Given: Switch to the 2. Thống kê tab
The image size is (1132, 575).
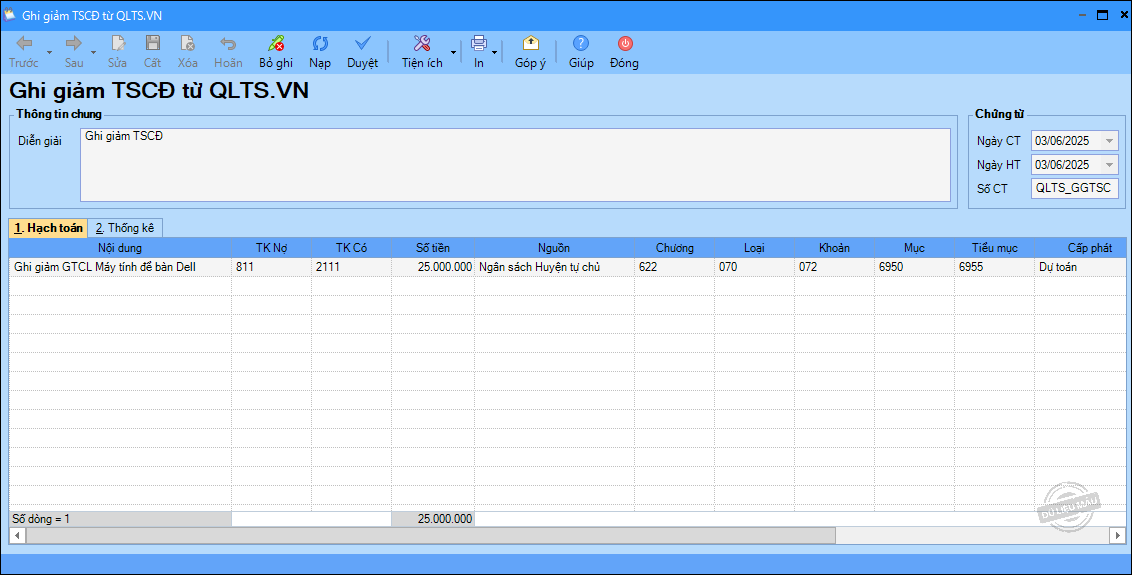Looking at the screenshot, I should [x=125, y=228].
